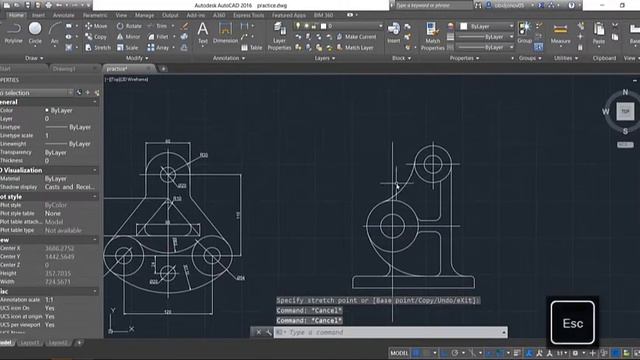Open Layer Properties manager
Screen dimensions: 640x360
tap(279, 36)
